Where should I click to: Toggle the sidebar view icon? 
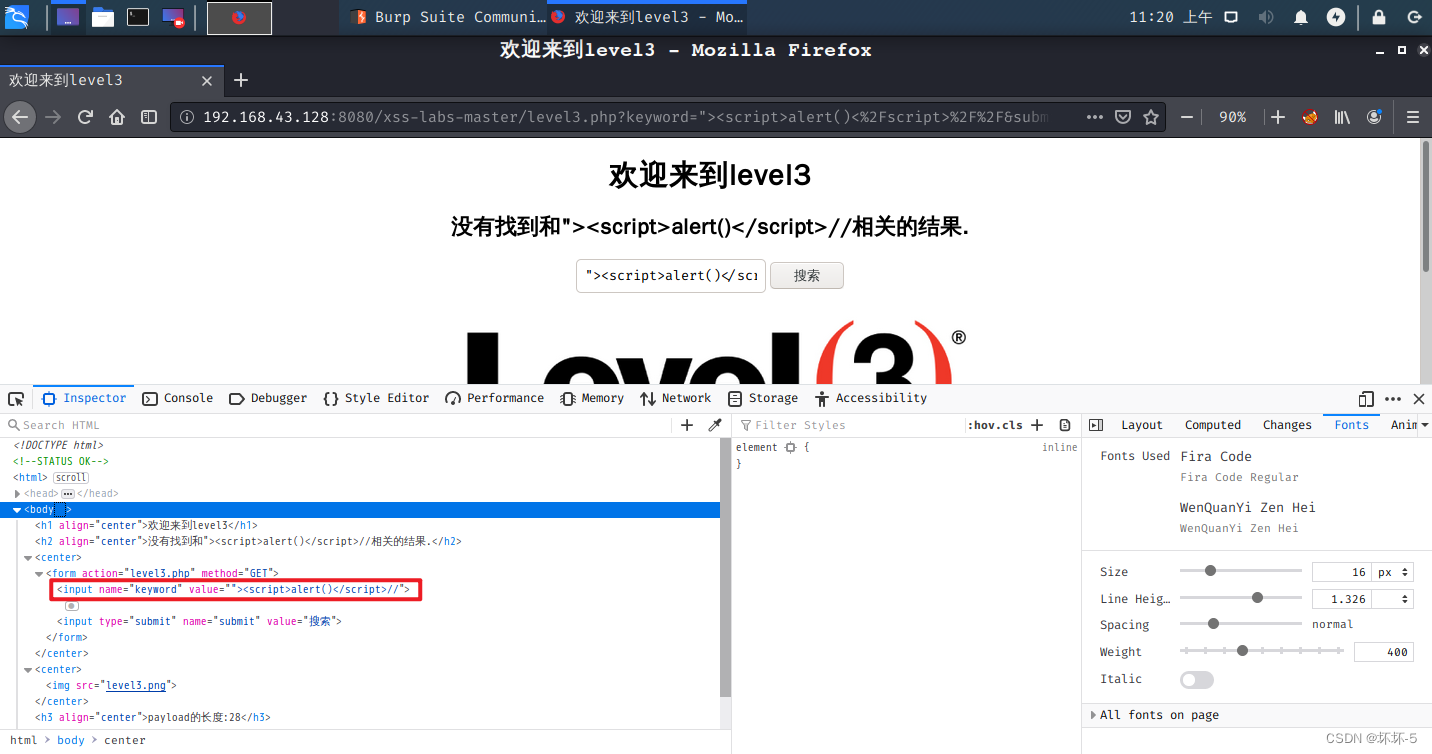pos(149,117)
